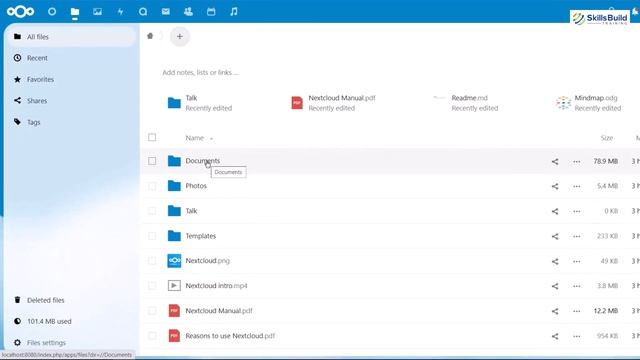Sort the list by Name column
Image resolution: width=640 pixels, height=360 pixels.
point(195,138)
